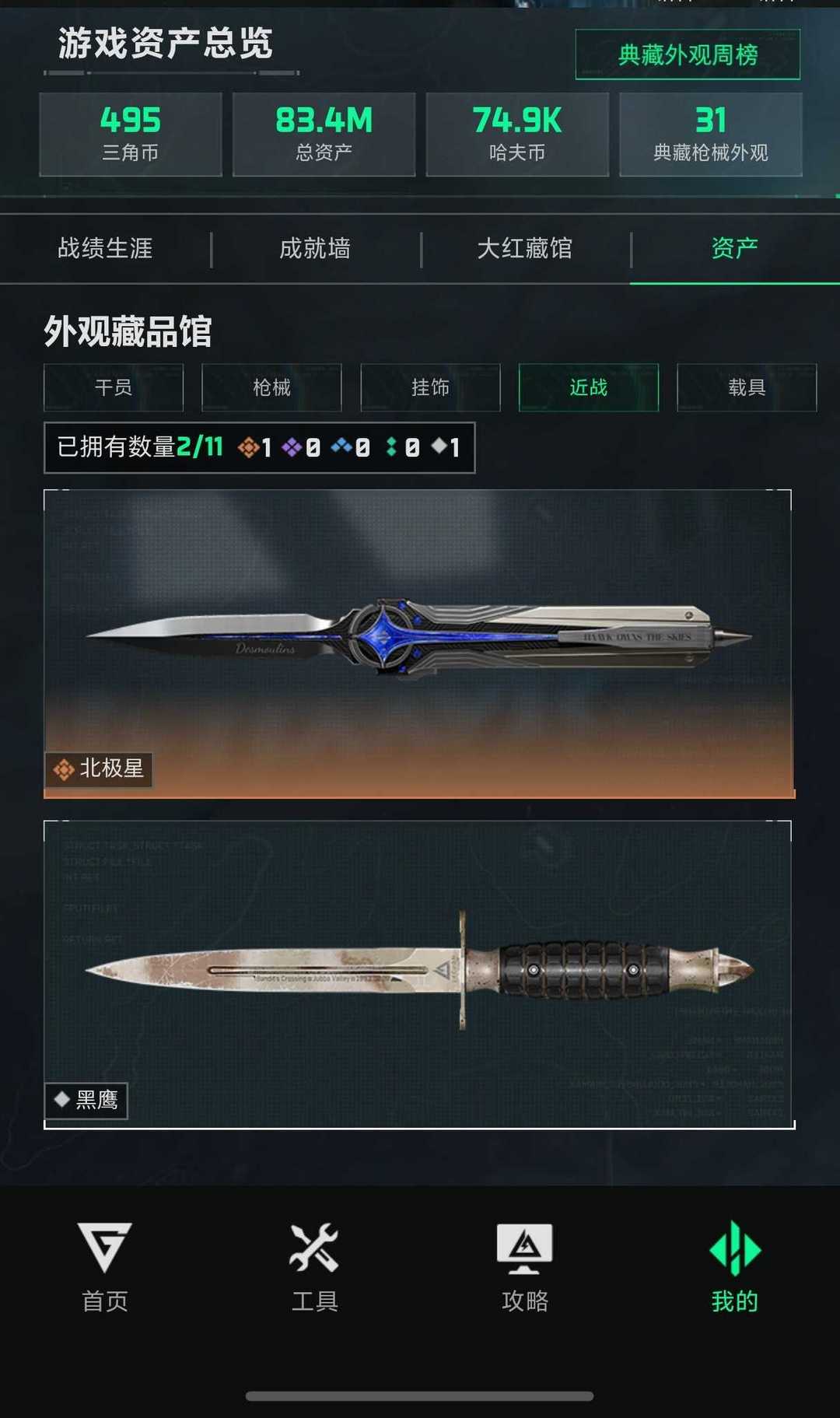The image size is (840, 1418).
Task: Tap the orange rarity count icon
Action: 248,447
